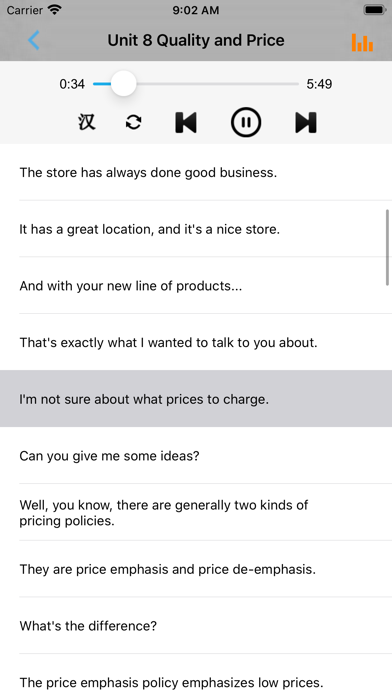Click the slider track near 5:49 end
Screen dimensions: 392x696
tap(291, 83)
